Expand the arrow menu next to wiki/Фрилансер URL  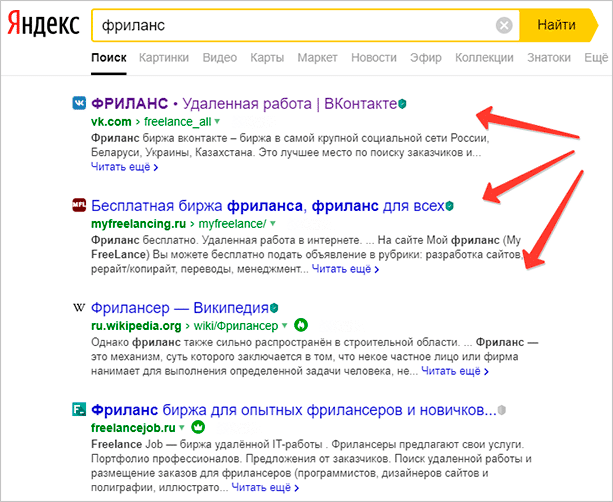[x=285, y=325]
